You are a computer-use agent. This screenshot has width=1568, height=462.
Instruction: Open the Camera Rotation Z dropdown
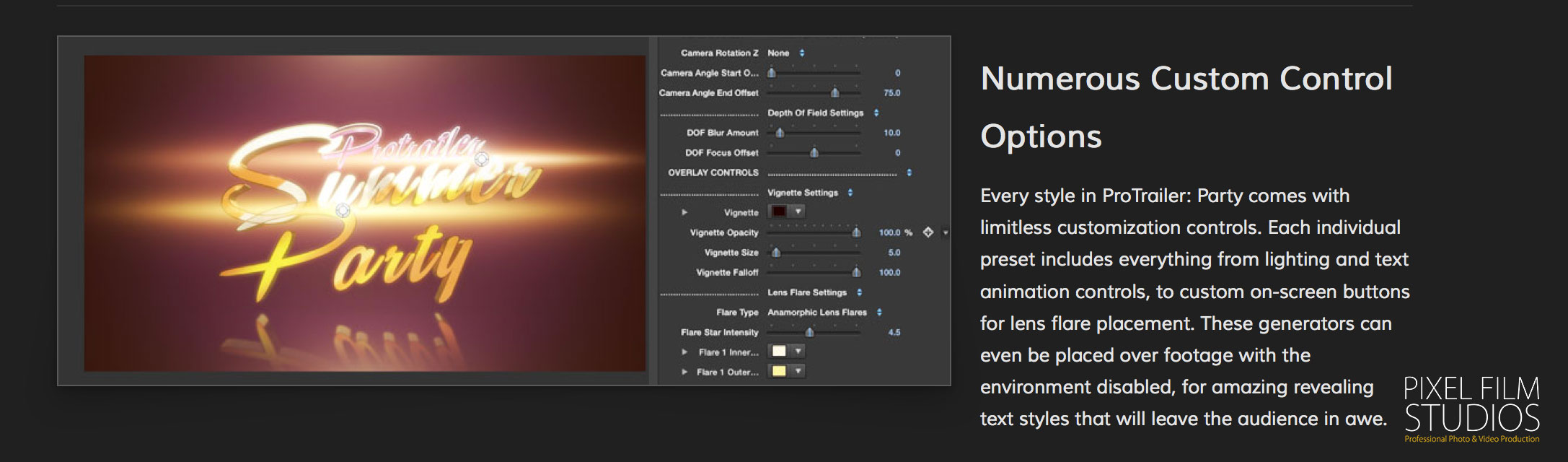pyautogui.click(x=785, y=53)
